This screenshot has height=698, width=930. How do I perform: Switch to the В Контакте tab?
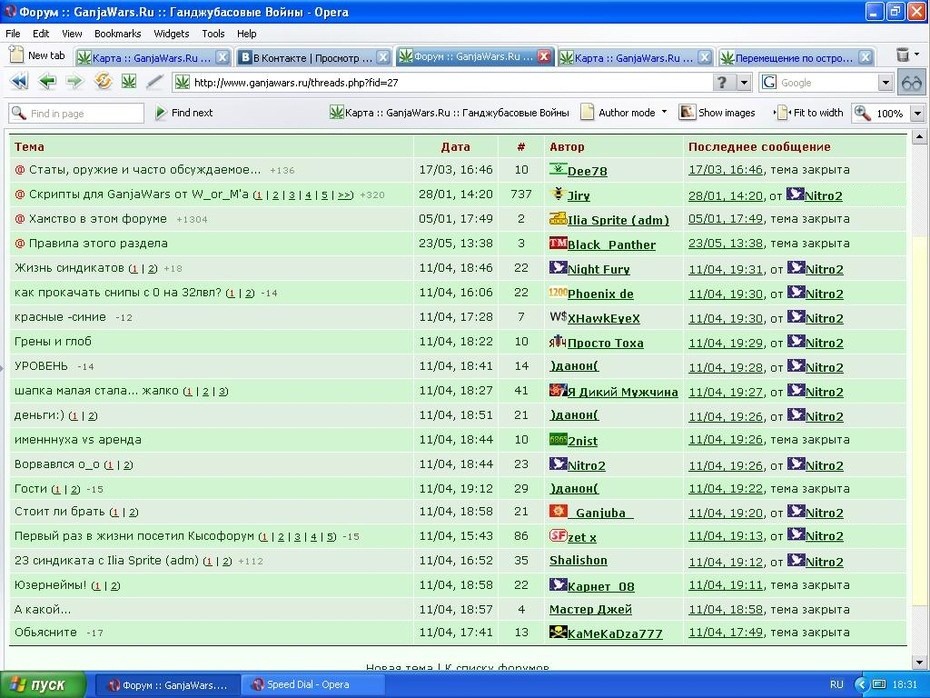click(314, 58)
